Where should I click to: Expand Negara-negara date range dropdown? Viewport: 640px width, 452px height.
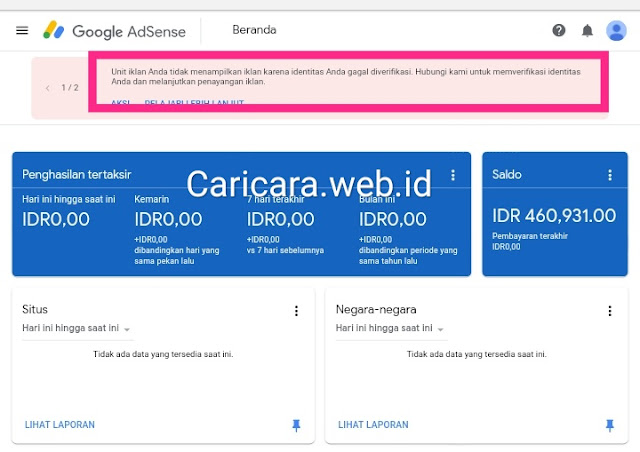[390, 328]
